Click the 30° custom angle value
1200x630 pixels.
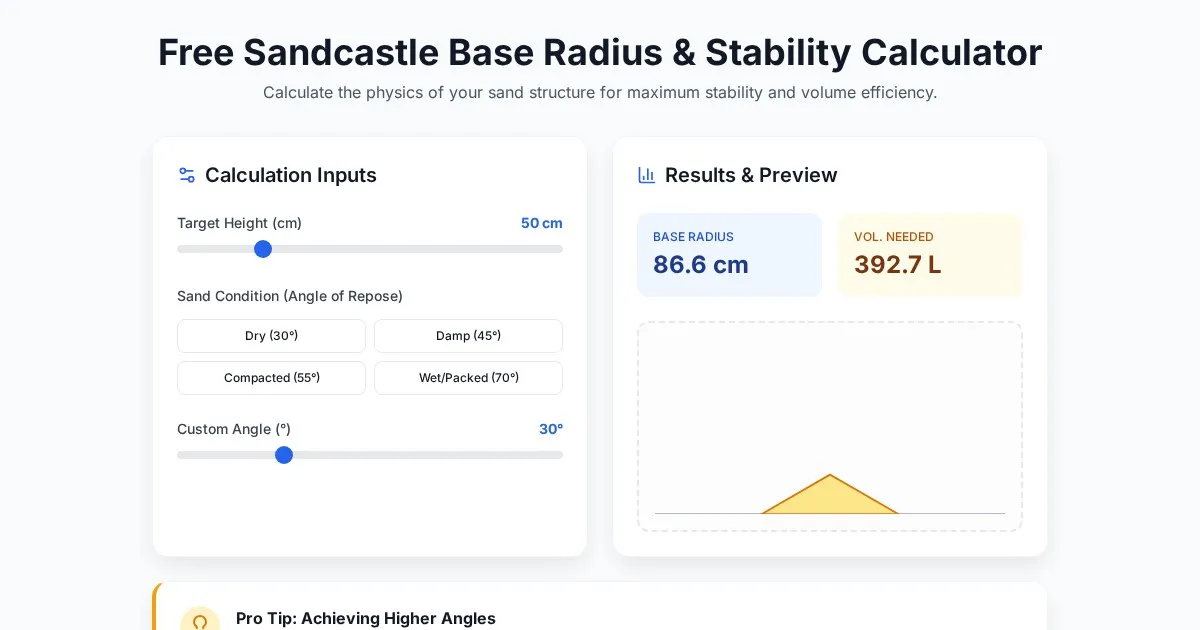coord(551,429)
